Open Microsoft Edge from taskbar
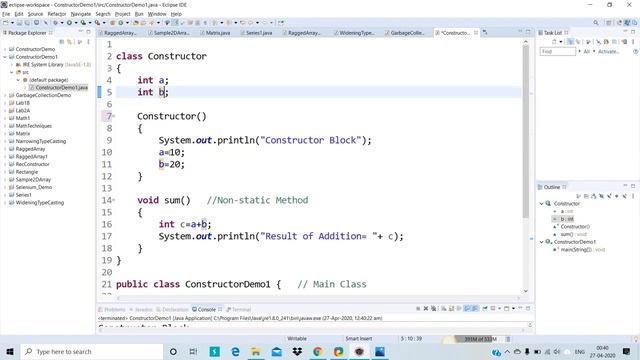 point(235,351)
